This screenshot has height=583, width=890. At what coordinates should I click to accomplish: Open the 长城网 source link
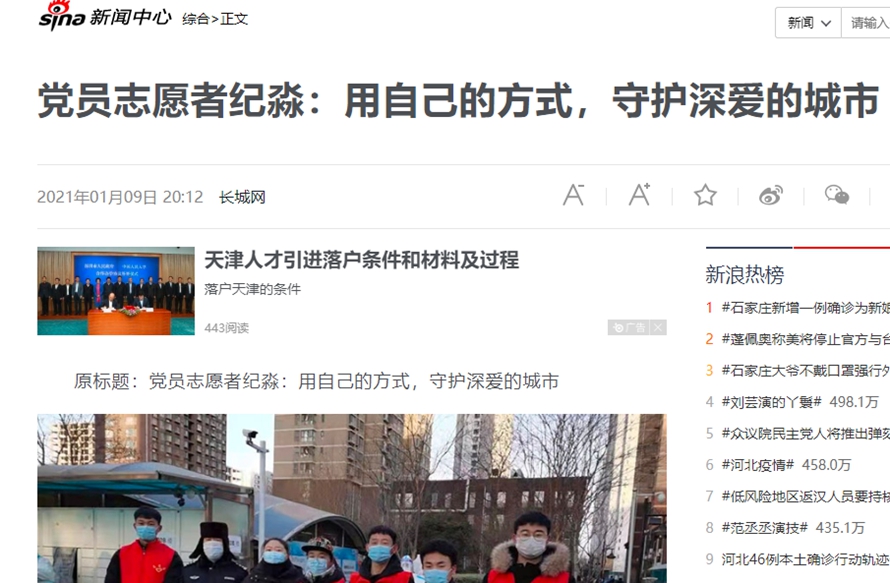click(x=242, y=197)
